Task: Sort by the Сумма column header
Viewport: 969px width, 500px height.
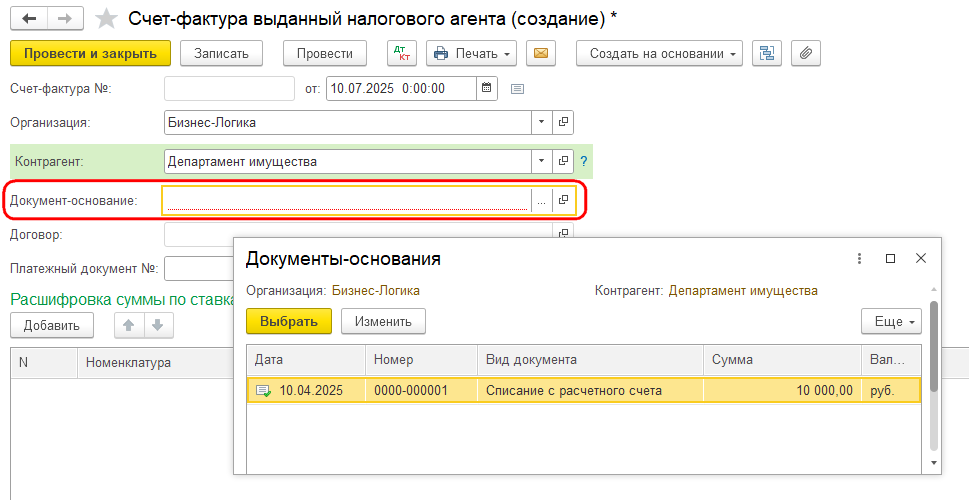Action: [782, 360]
